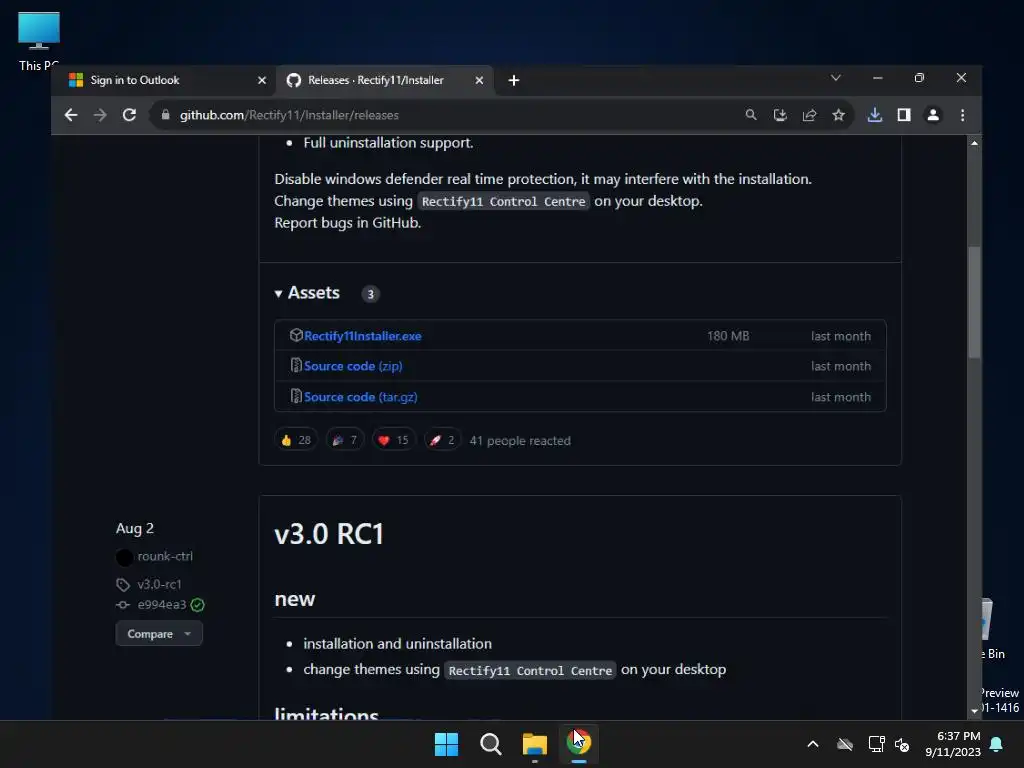Go back using browser back arrow
Screen dimensions: 1024x768
point(71,115)
